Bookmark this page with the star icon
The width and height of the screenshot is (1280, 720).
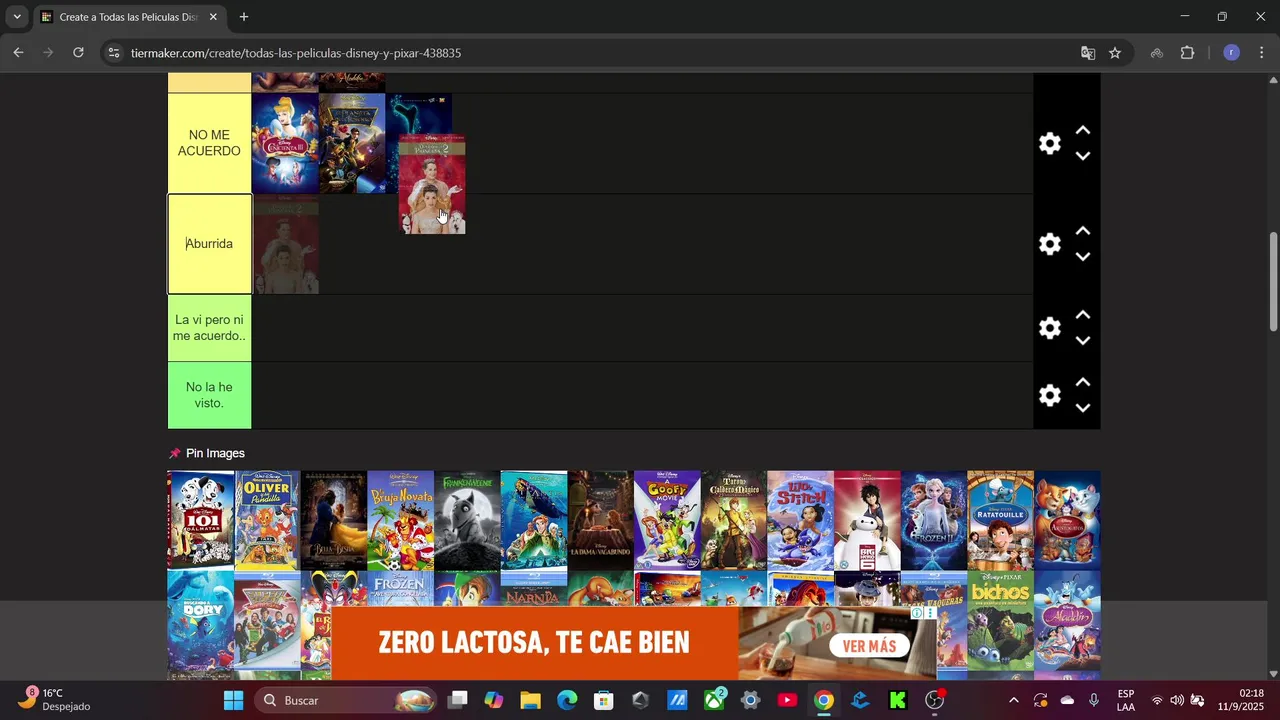[x=1115, y=53]
